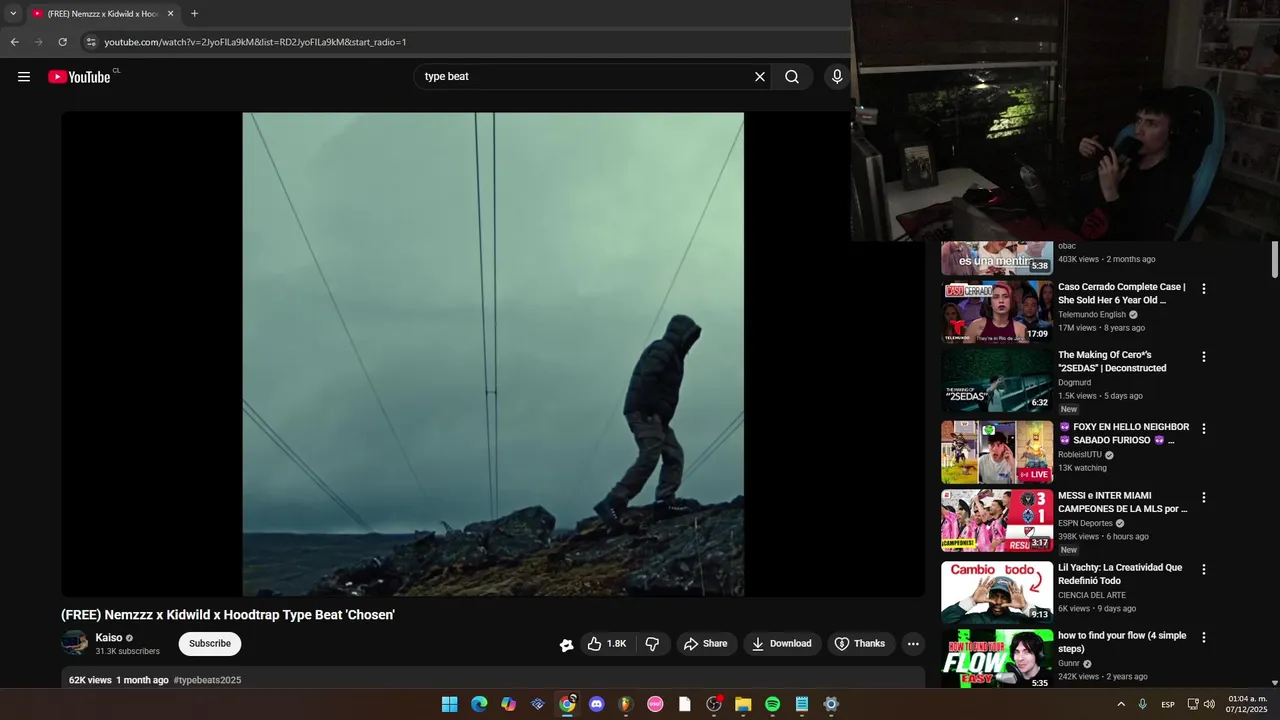Click the search magnifier button
This screenshot has width=1280, height=720.
tap(792, 77)
